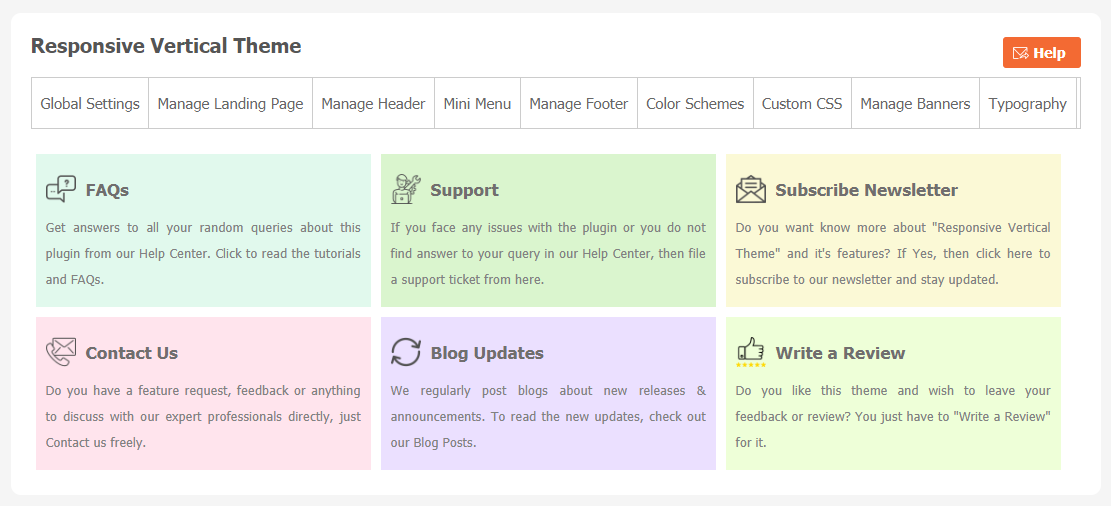Select the Mini Menu tab
1111x506 pixels.
tap(477, 103)
